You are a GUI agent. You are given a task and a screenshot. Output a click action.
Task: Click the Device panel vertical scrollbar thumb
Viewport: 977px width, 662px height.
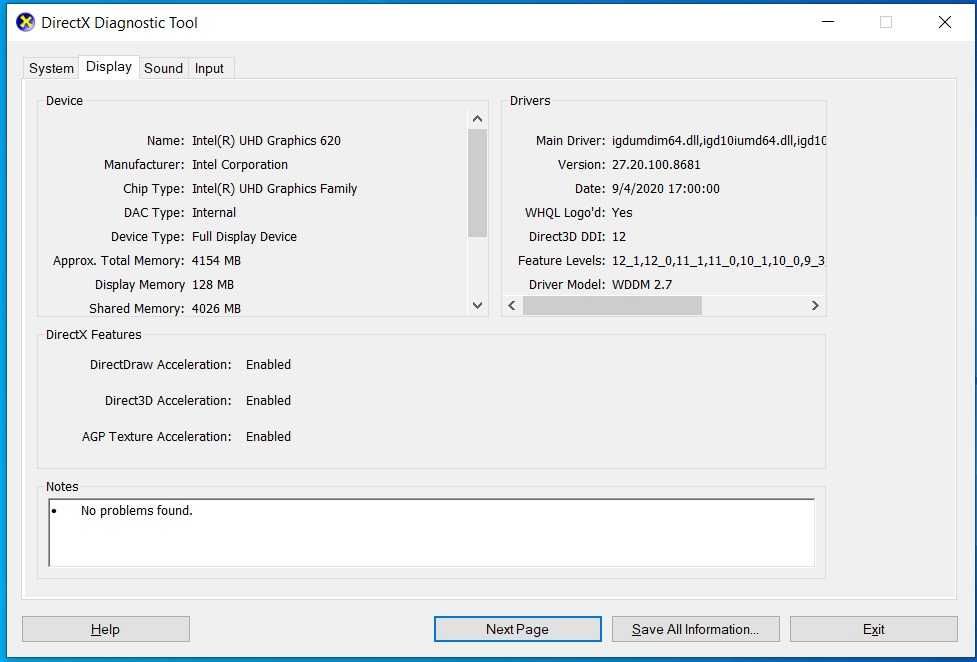pos(477,183)
